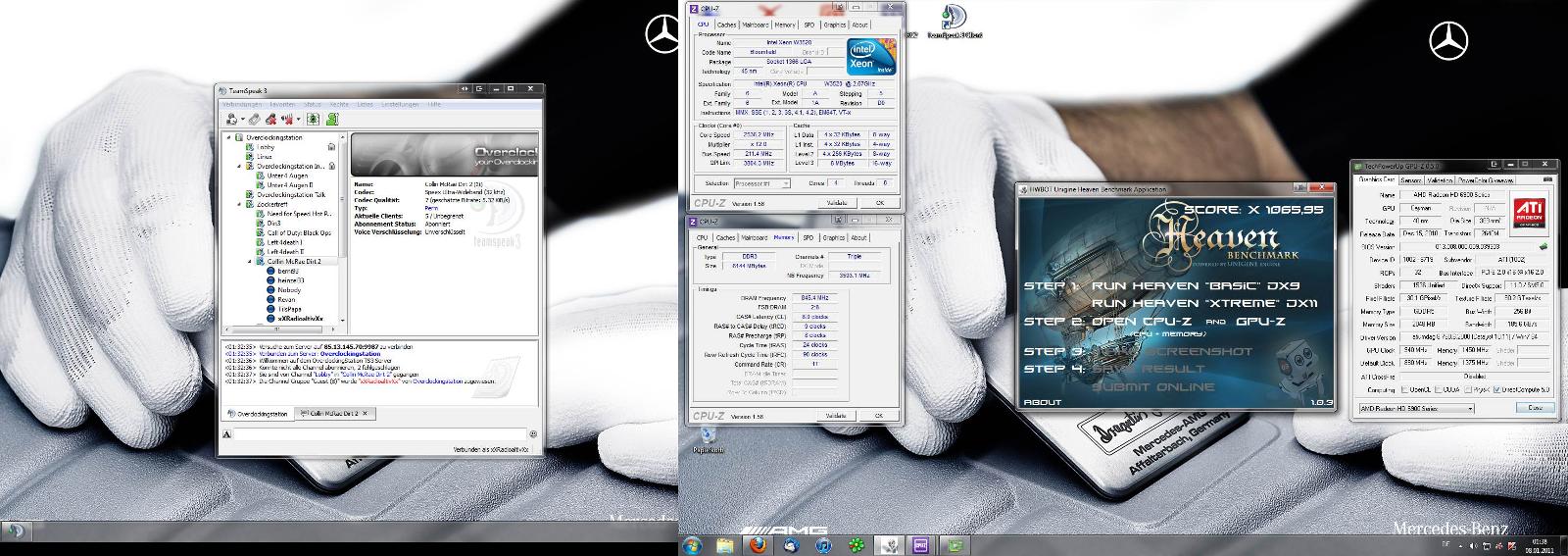The image size is (1568, 556).
Task: Click the text format icon beside TeamSpeak chat input
Action: 227,434
